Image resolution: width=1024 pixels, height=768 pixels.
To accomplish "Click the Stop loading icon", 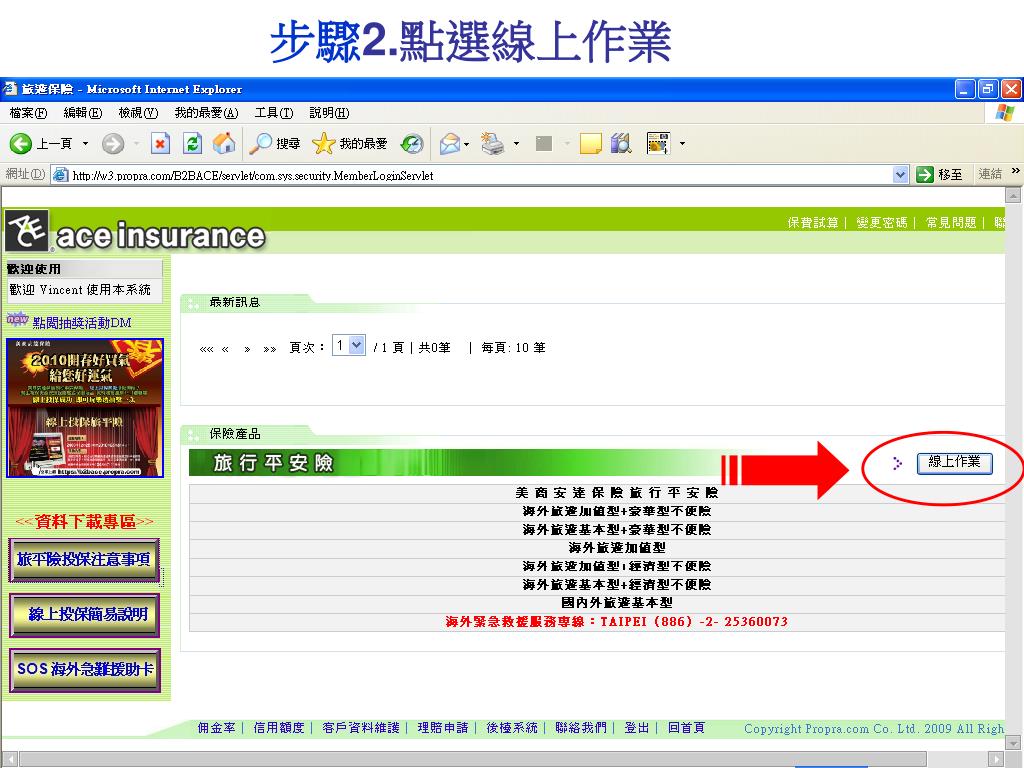I will (x=160, y=144).
